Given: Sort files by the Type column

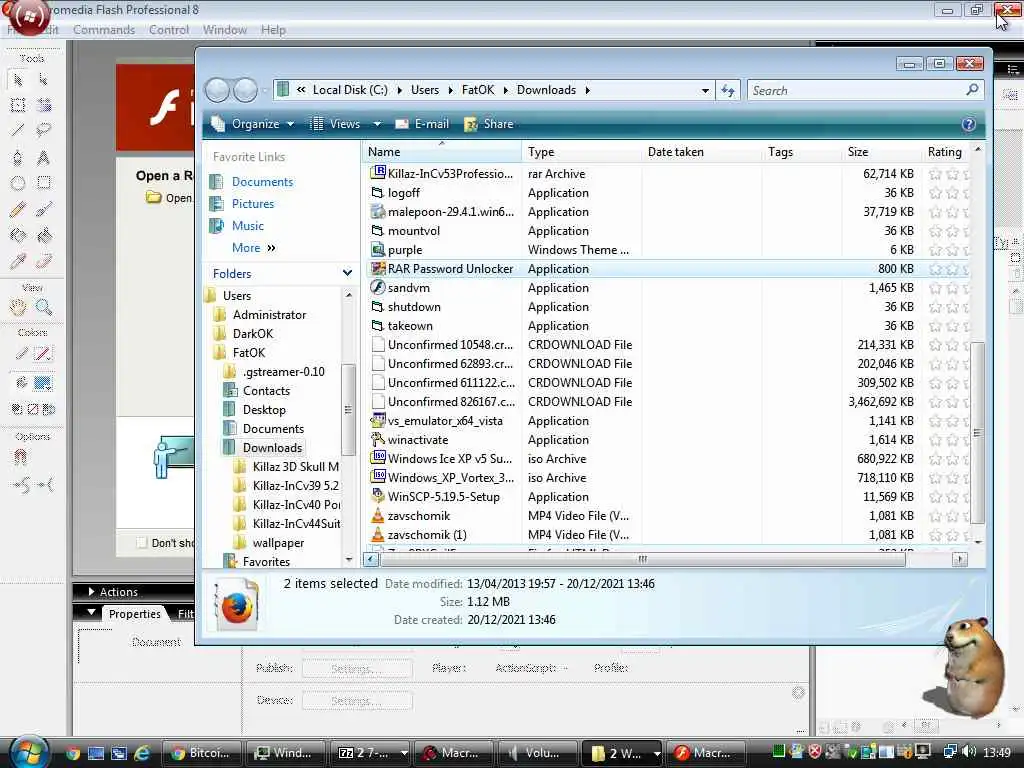Looking at the screenshot, I should coord(581,152).
